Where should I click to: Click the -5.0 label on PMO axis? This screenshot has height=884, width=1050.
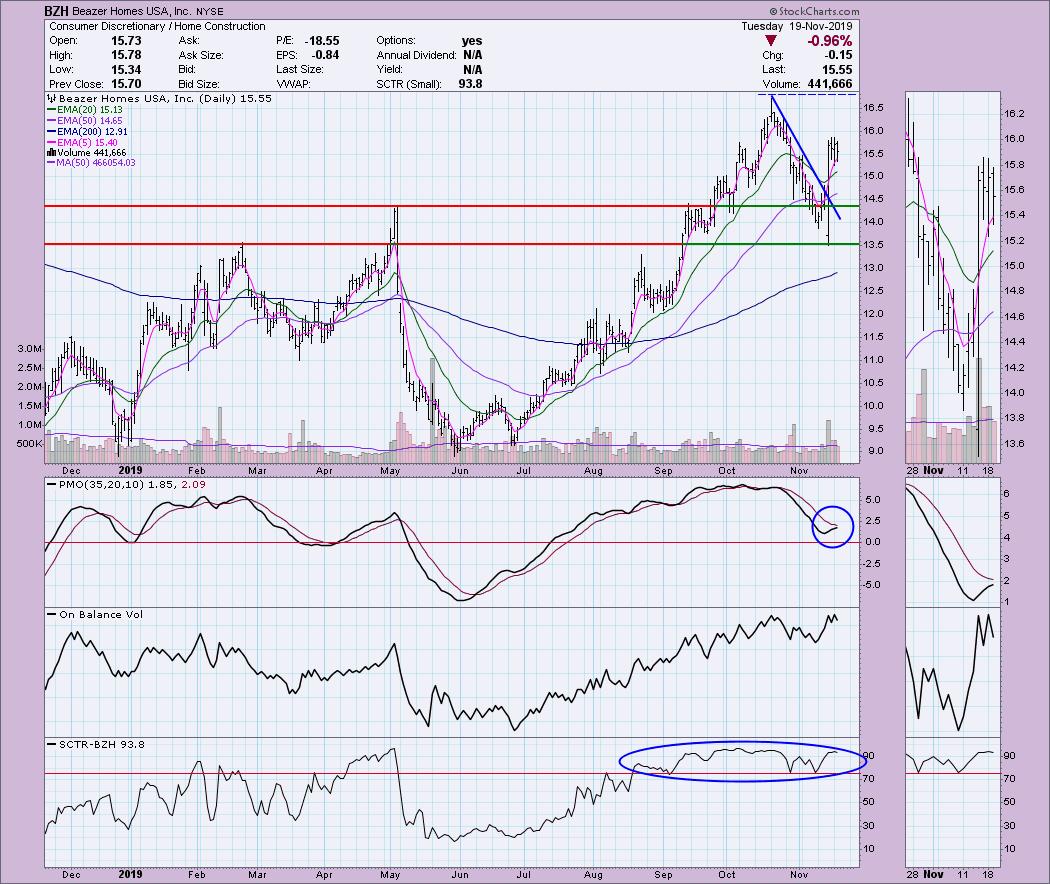tap(872, 585)
